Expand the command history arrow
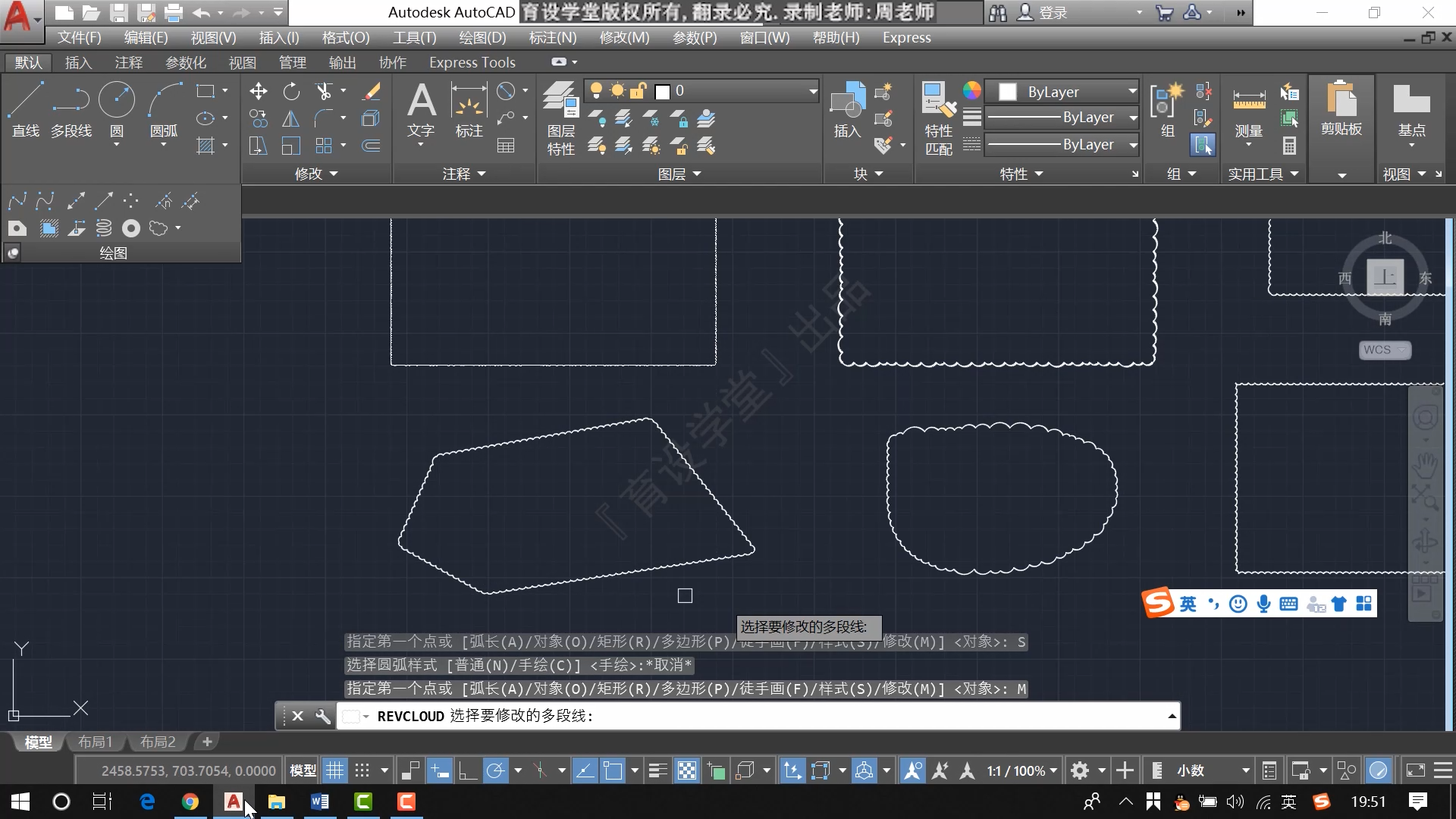 click(1172, 716)
